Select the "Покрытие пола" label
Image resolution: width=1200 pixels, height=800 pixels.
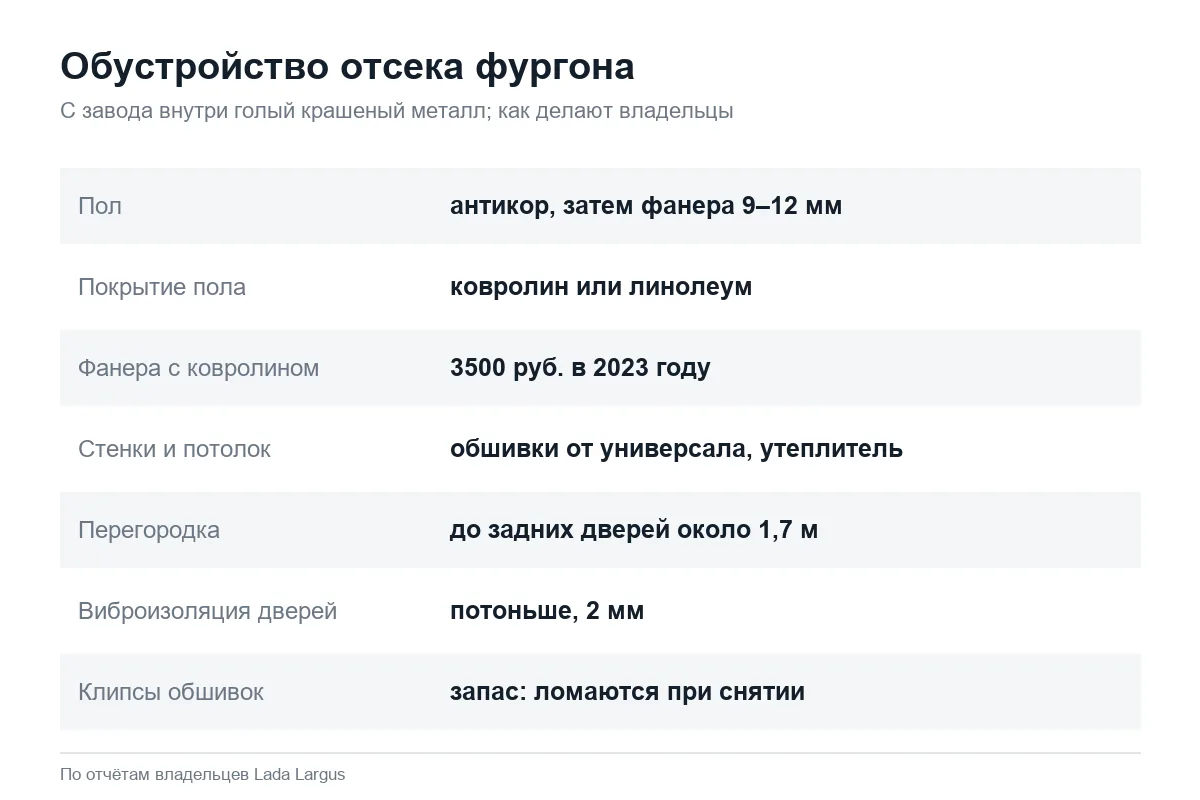point(162,287)
